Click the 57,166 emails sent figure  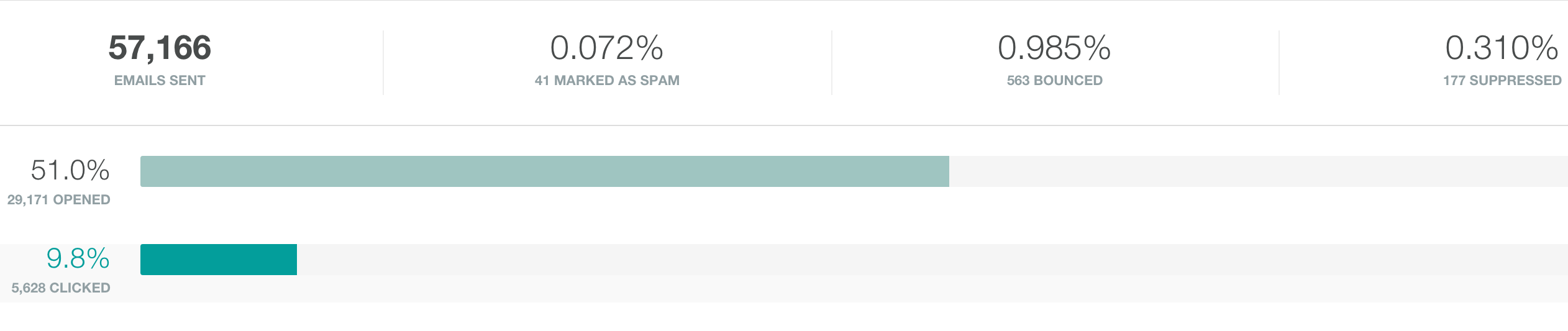click(160, 48)
